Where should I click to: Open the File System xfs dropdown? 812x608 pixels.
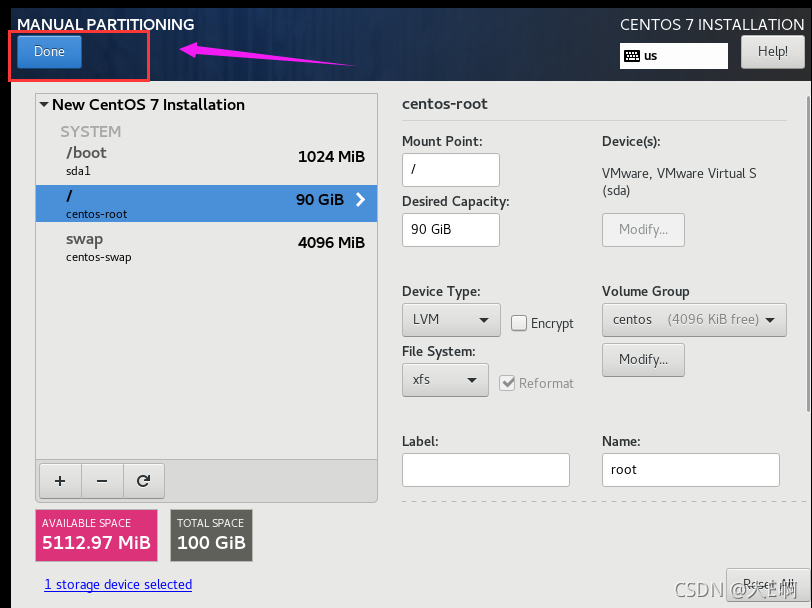[445, 380]
